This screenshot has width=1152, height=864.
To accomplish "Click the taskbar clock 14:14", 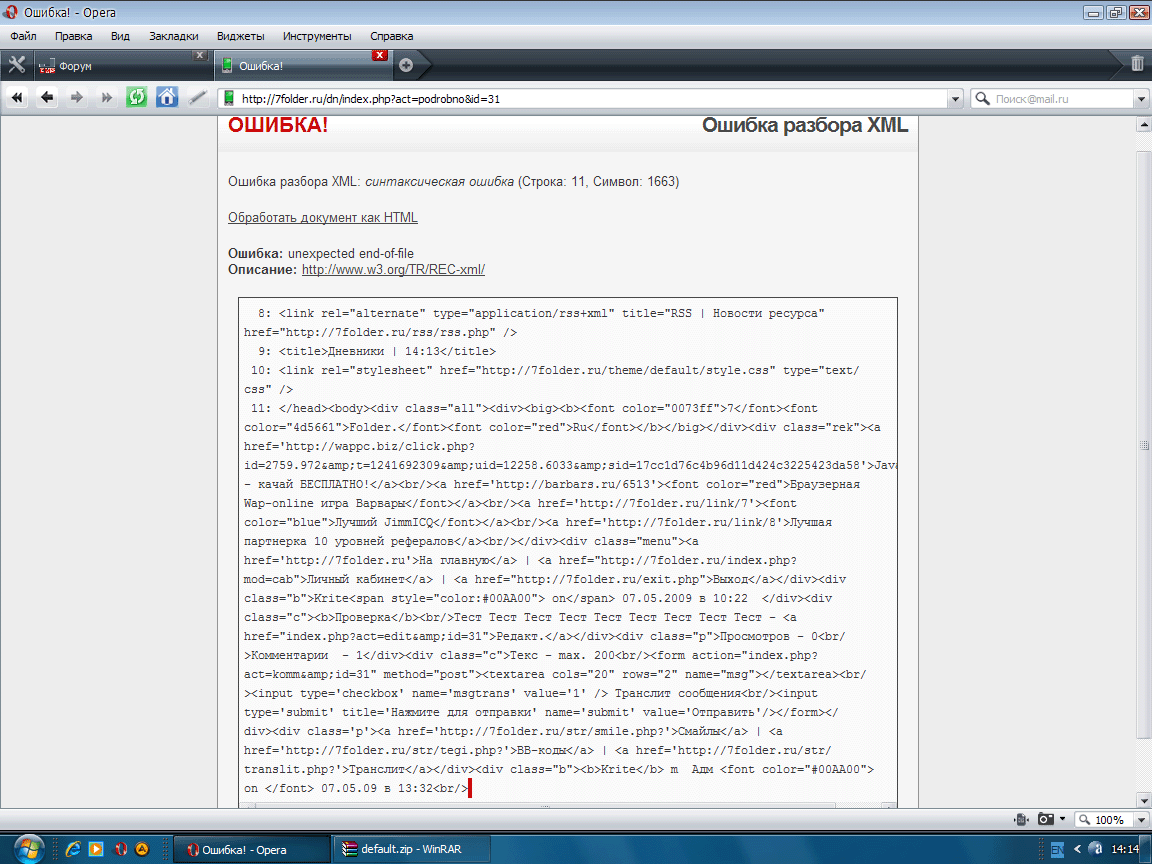I will 1125,849.
